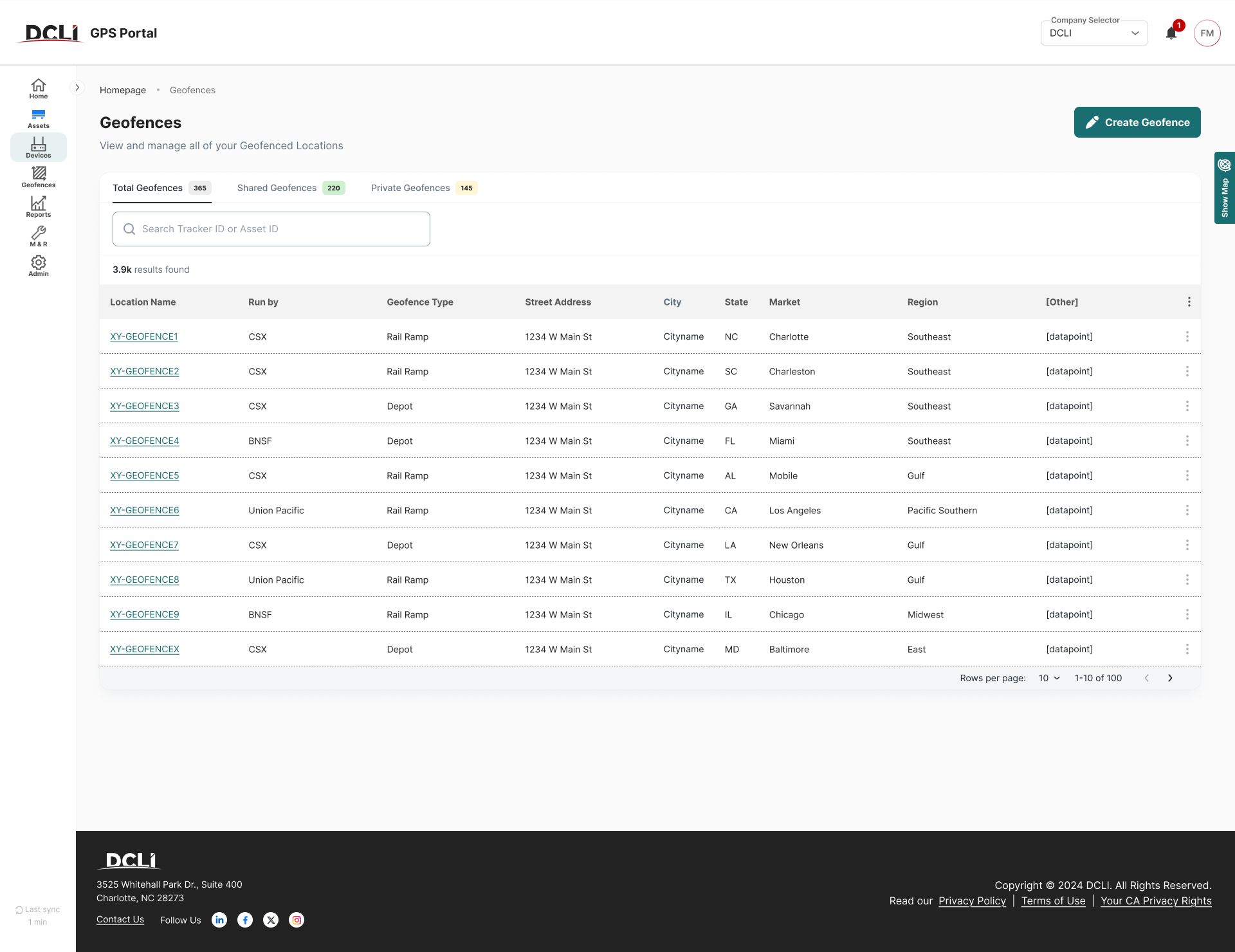Open the XY-GEOFENCE4 location link
Image resolution: width=1235 pixels, height=952 pixels.
145,441
